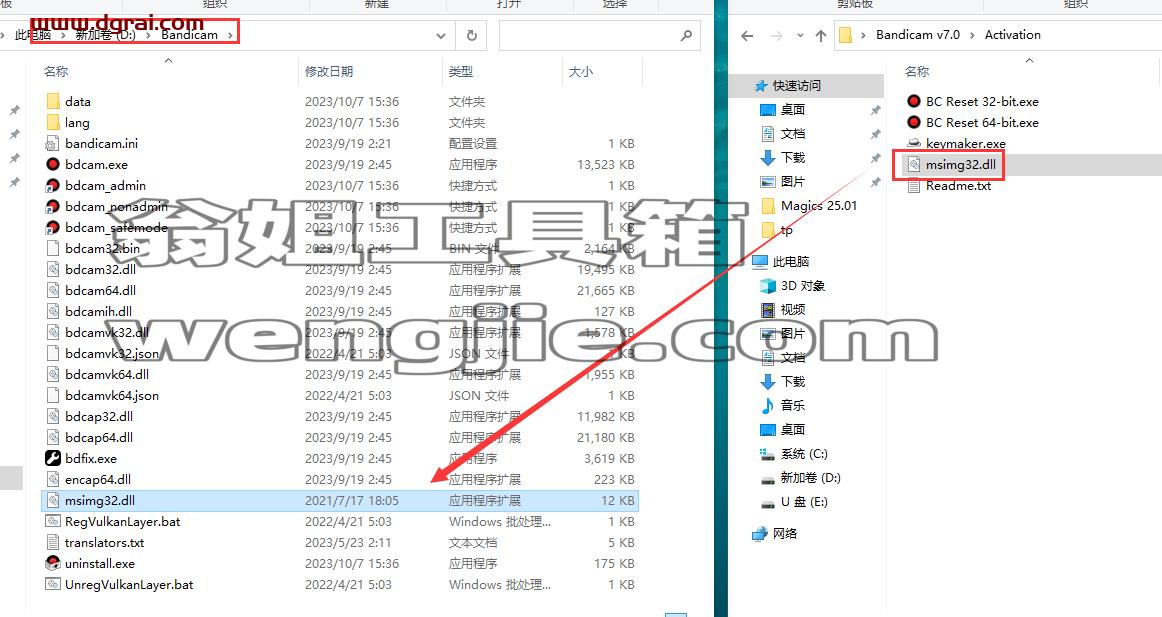Select the bandicam.ini file icon

pos(53,144)
